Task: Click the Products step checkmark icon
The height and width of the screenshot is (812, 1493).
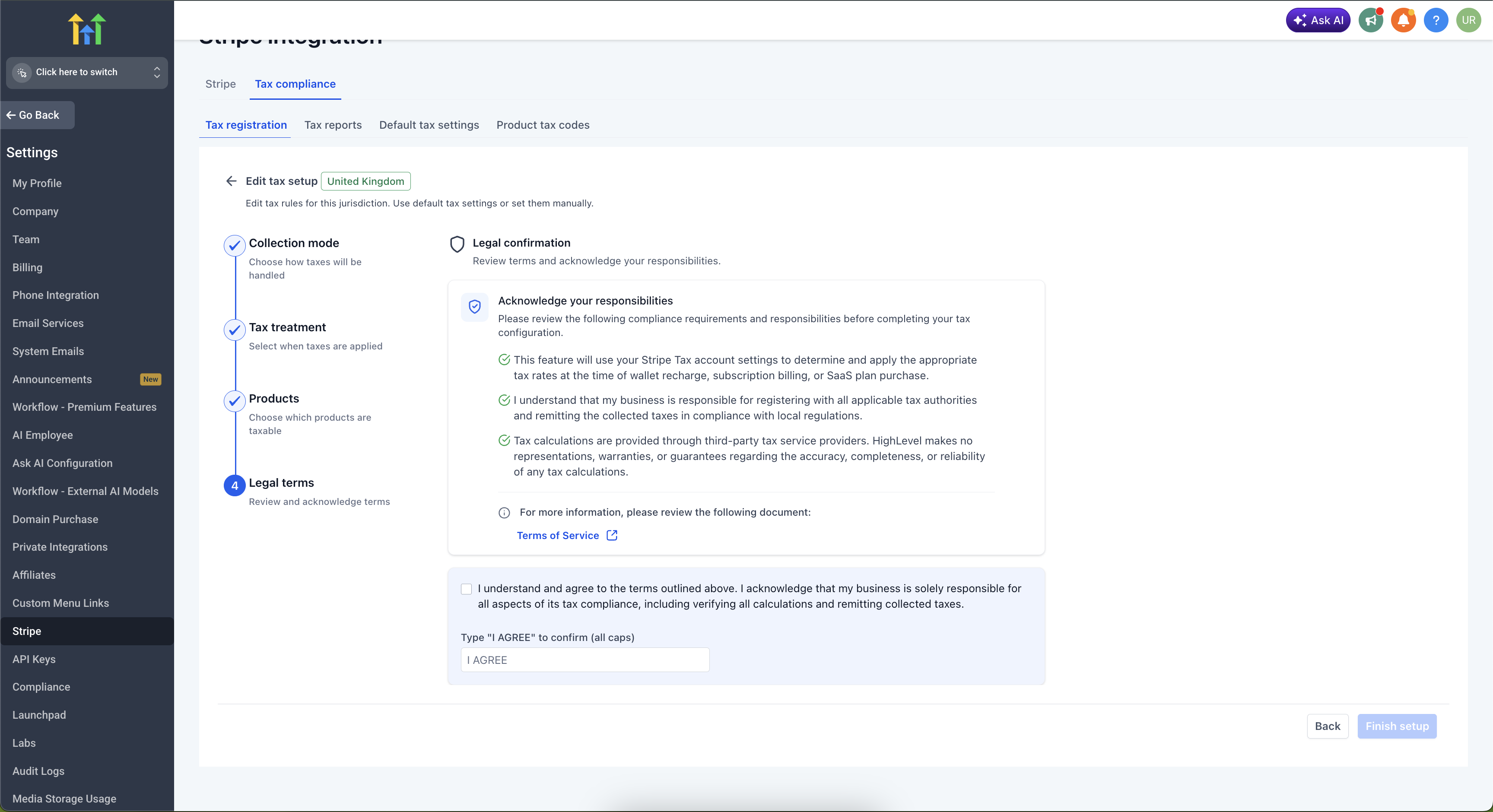Action: [235, 401]
